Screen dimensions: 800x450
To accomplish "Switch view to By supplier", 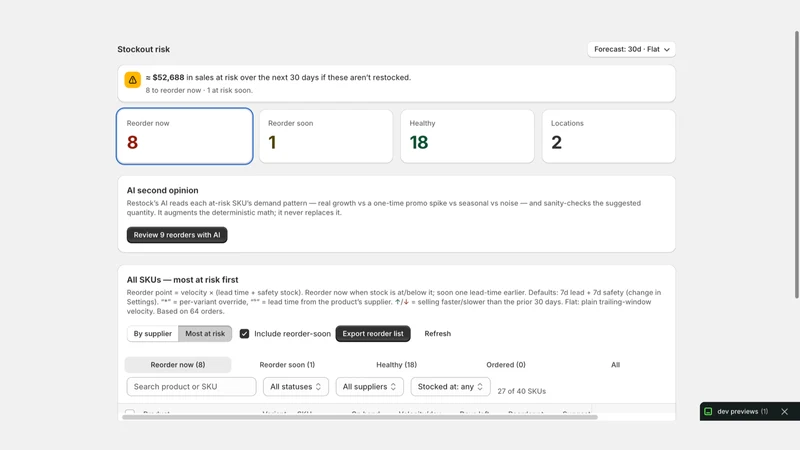I will (153, 334).
